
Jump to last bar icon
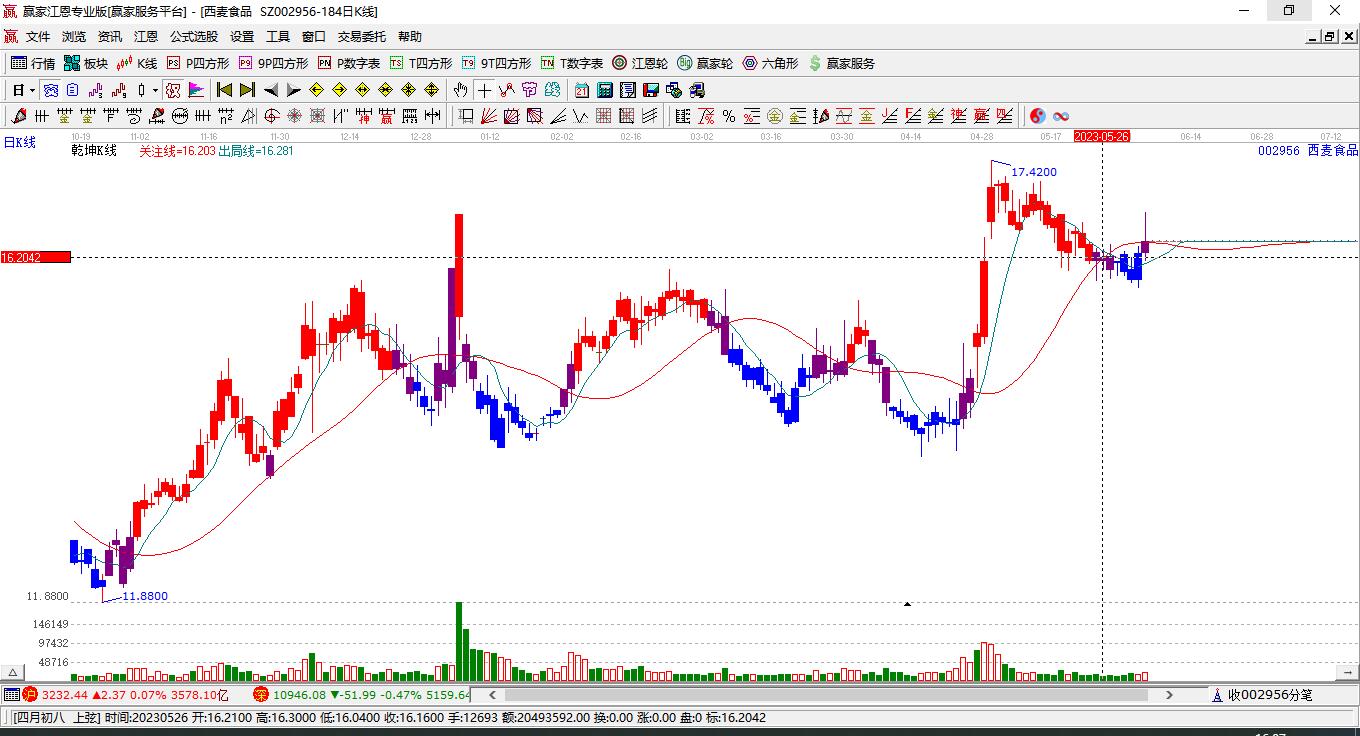[247, 90]
